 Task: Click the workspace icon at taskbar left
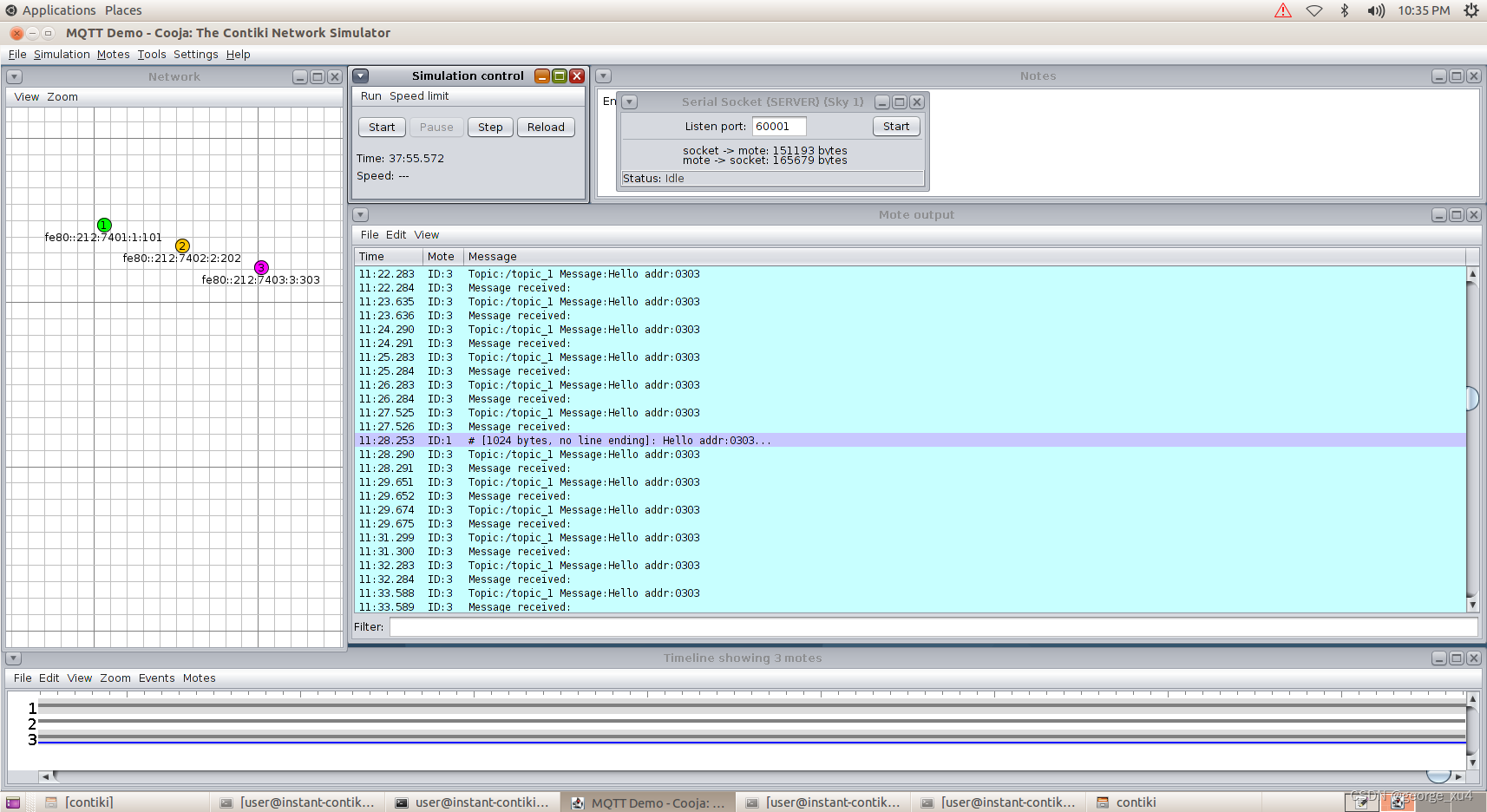coord(12,802)
